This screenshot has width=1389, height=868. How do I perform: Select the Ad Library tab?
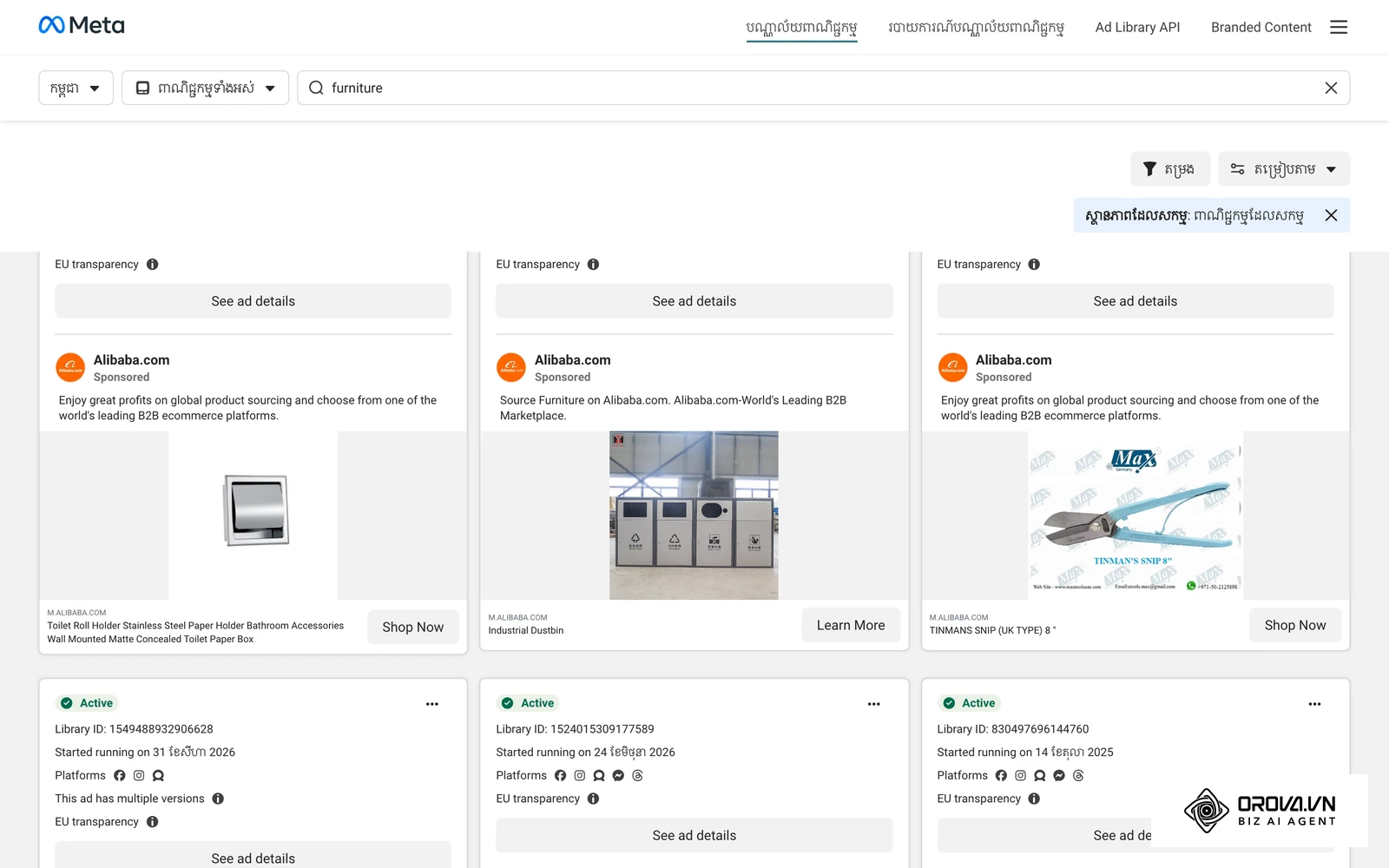[801, 28]
